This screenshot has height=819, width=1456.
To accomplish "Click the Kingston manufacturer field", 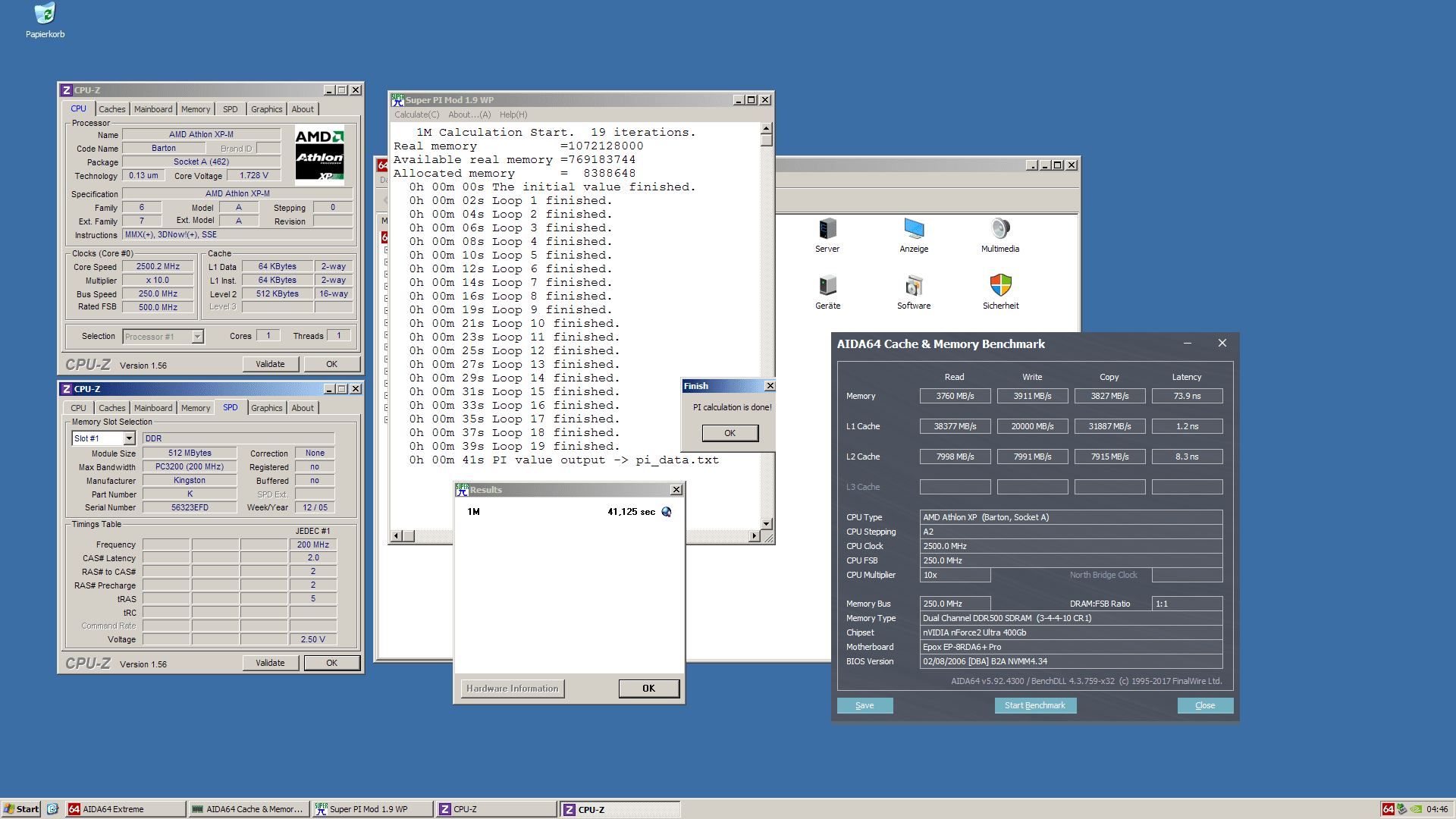I will [190, 480].
